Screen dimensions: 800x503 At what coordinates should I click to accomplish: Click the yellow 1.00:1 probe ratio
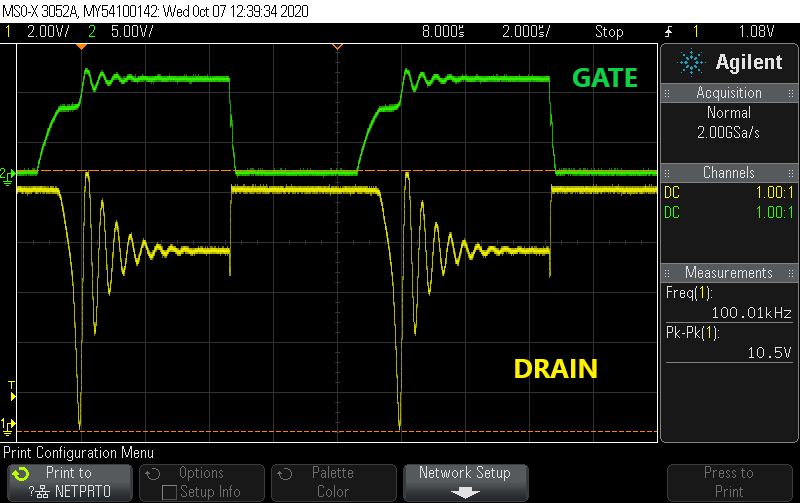(774, 193)
